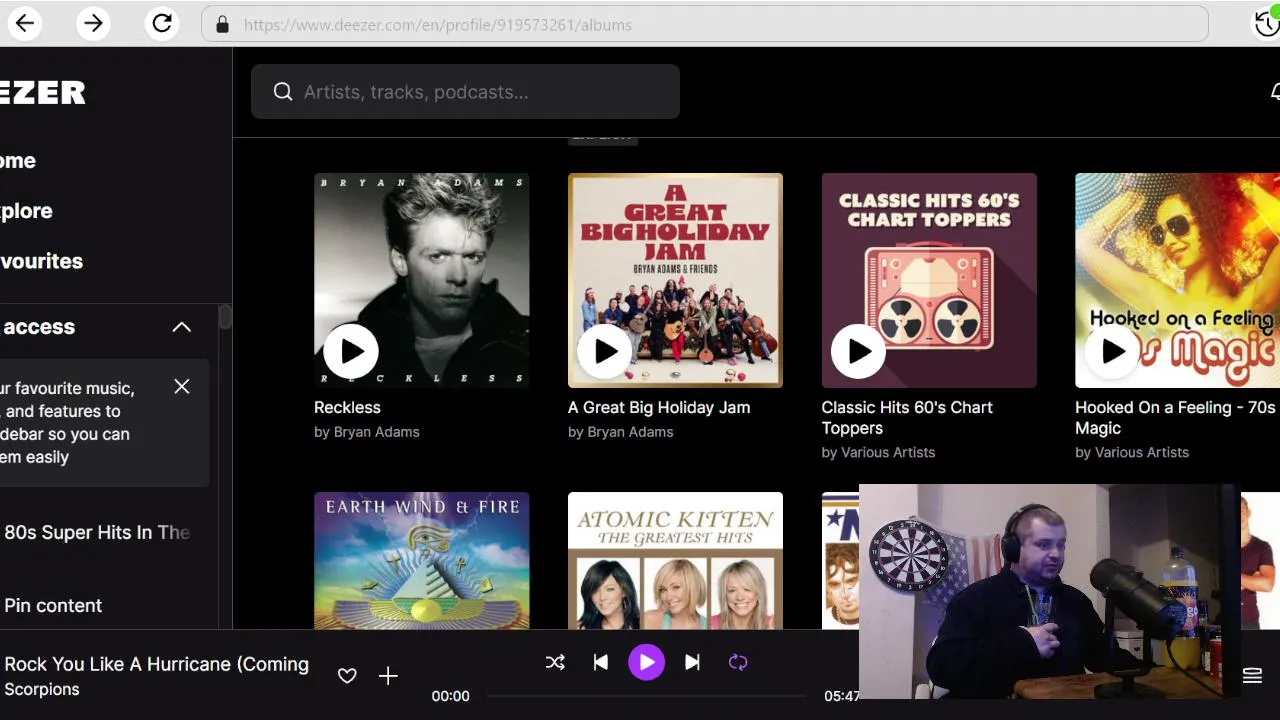Open Favourites in the sidebar
The height and width of the screenshot is (720, 1280).
(x=41, y=261)
